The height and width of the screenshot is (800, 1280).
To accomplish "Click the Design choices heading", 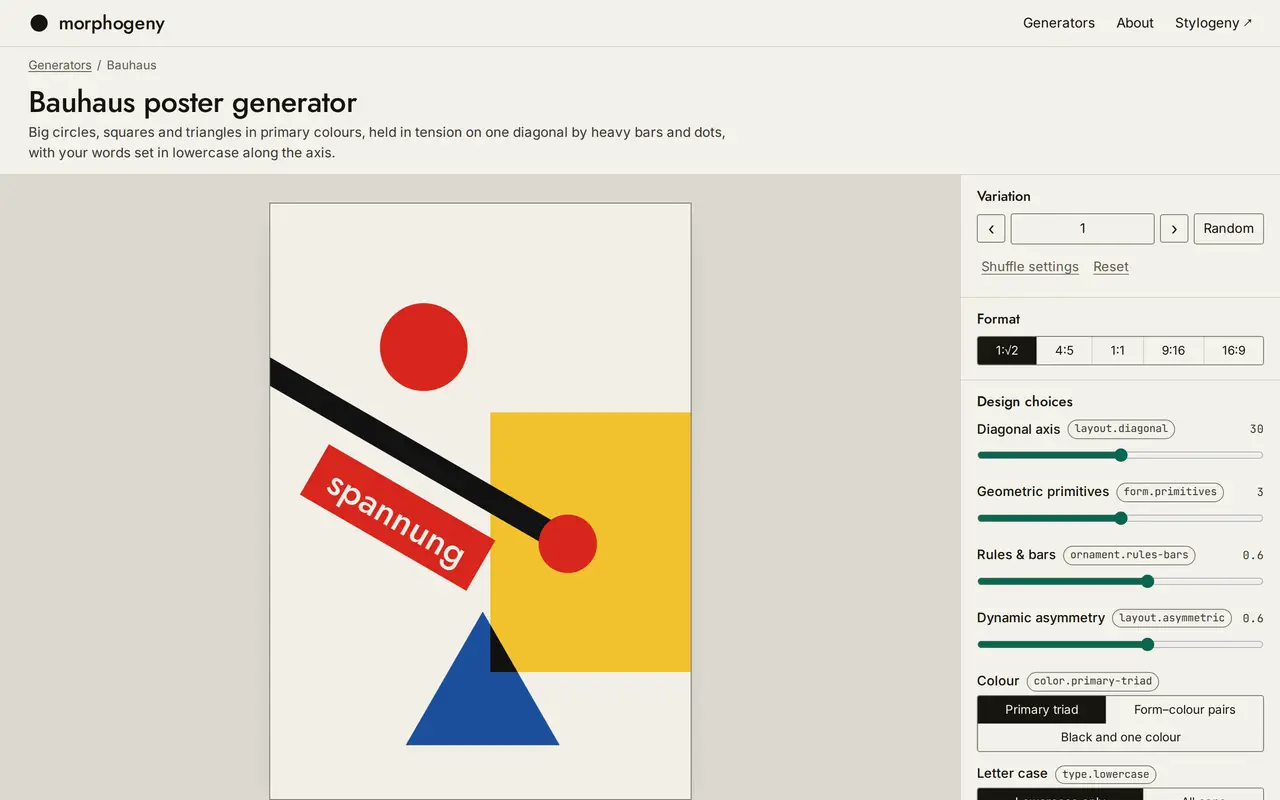I will pos(1025,401).
